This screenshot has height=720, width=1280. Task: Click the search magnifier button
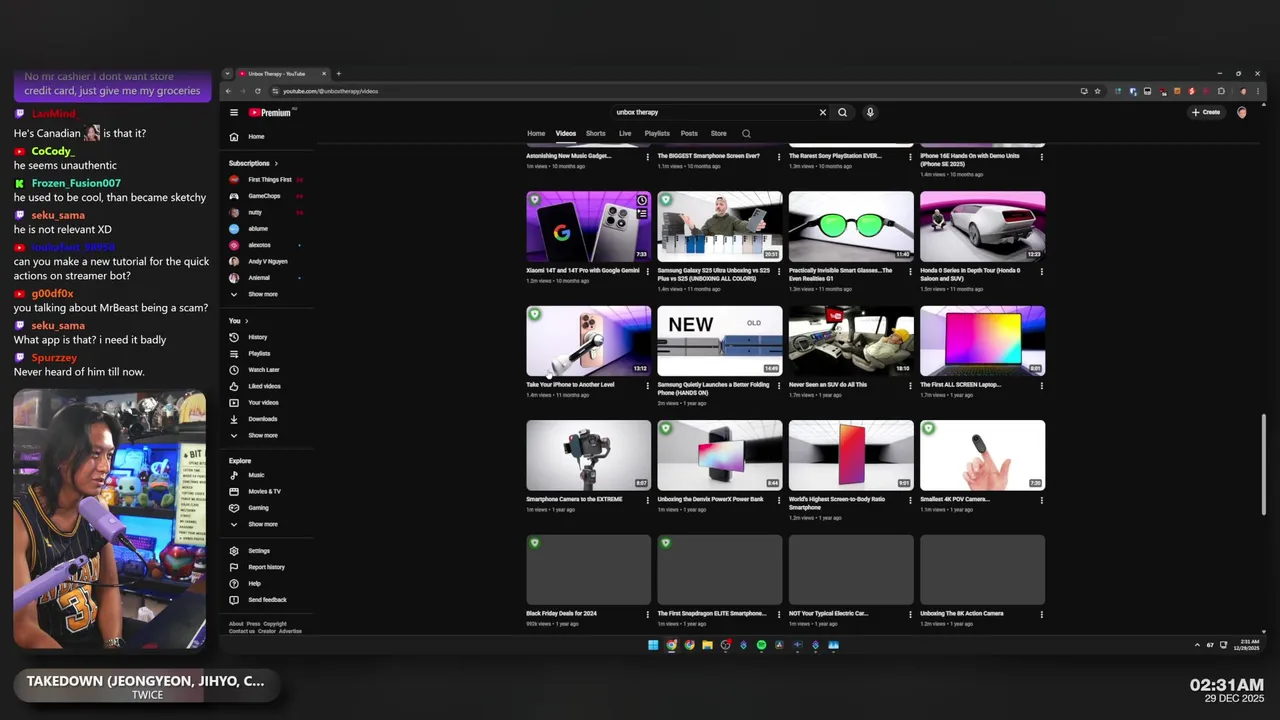(x=842, y=113)
